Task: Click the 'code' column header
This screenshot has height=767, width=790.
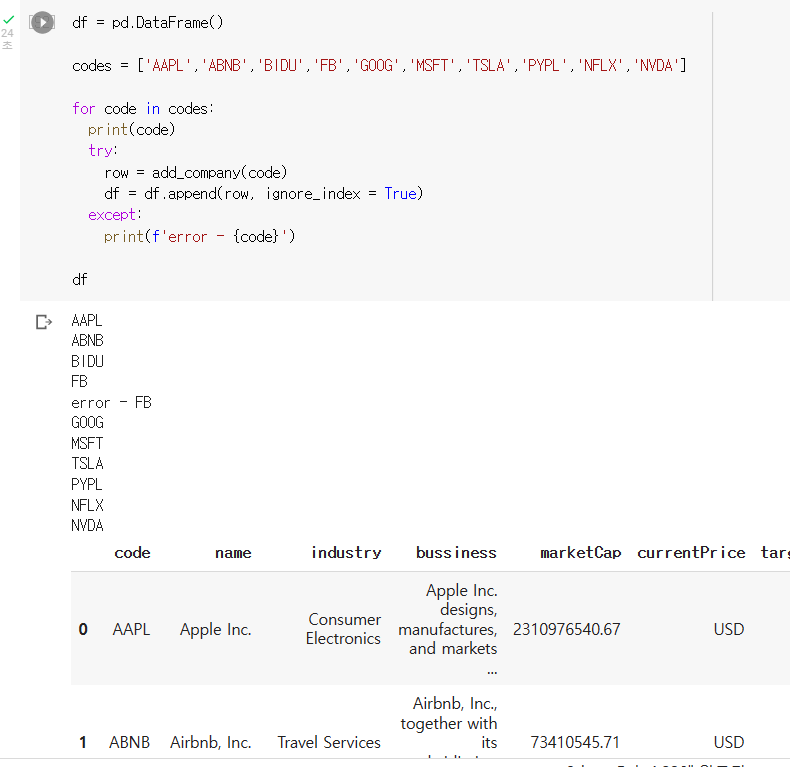Action: (132, 553)
